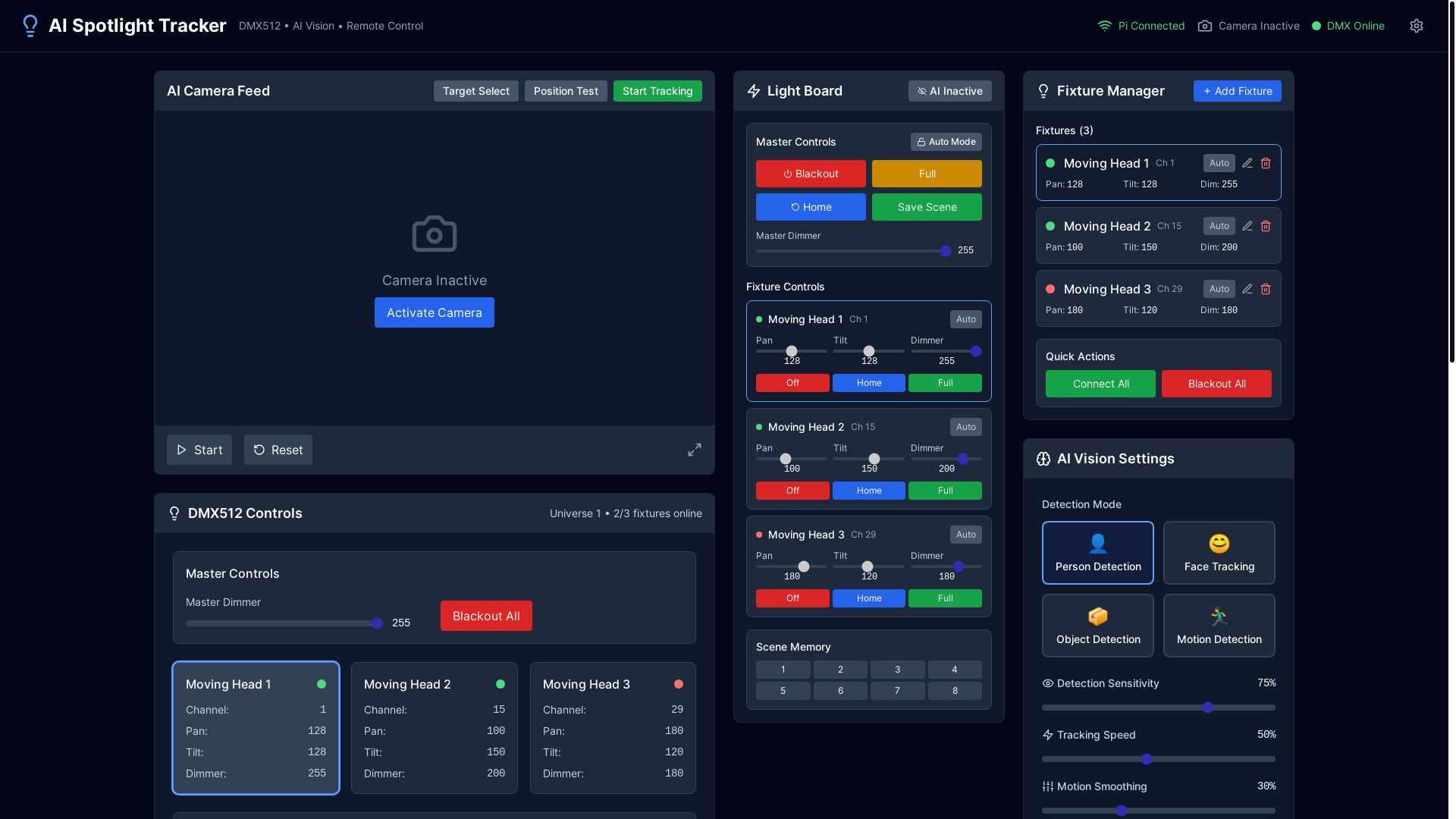Edit Moving Head 2 fixture pencil icon
Viewport: 1456px width, 819px height.
click(1247, 226)
